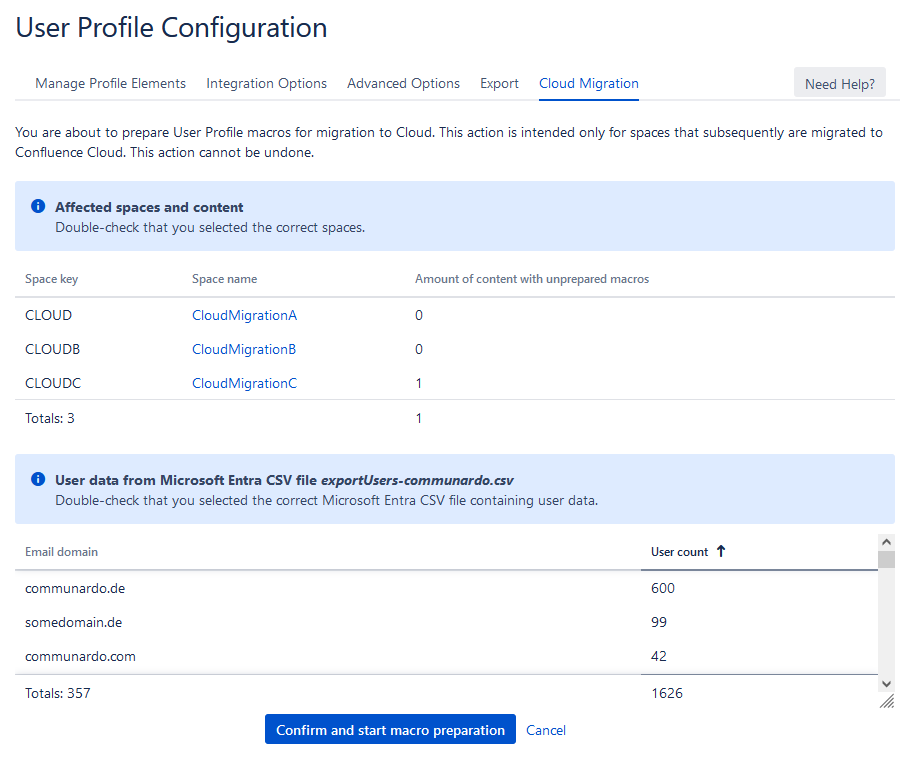Open the CloudMigrationA space link
913x772 pixels.
coord(244,315)
